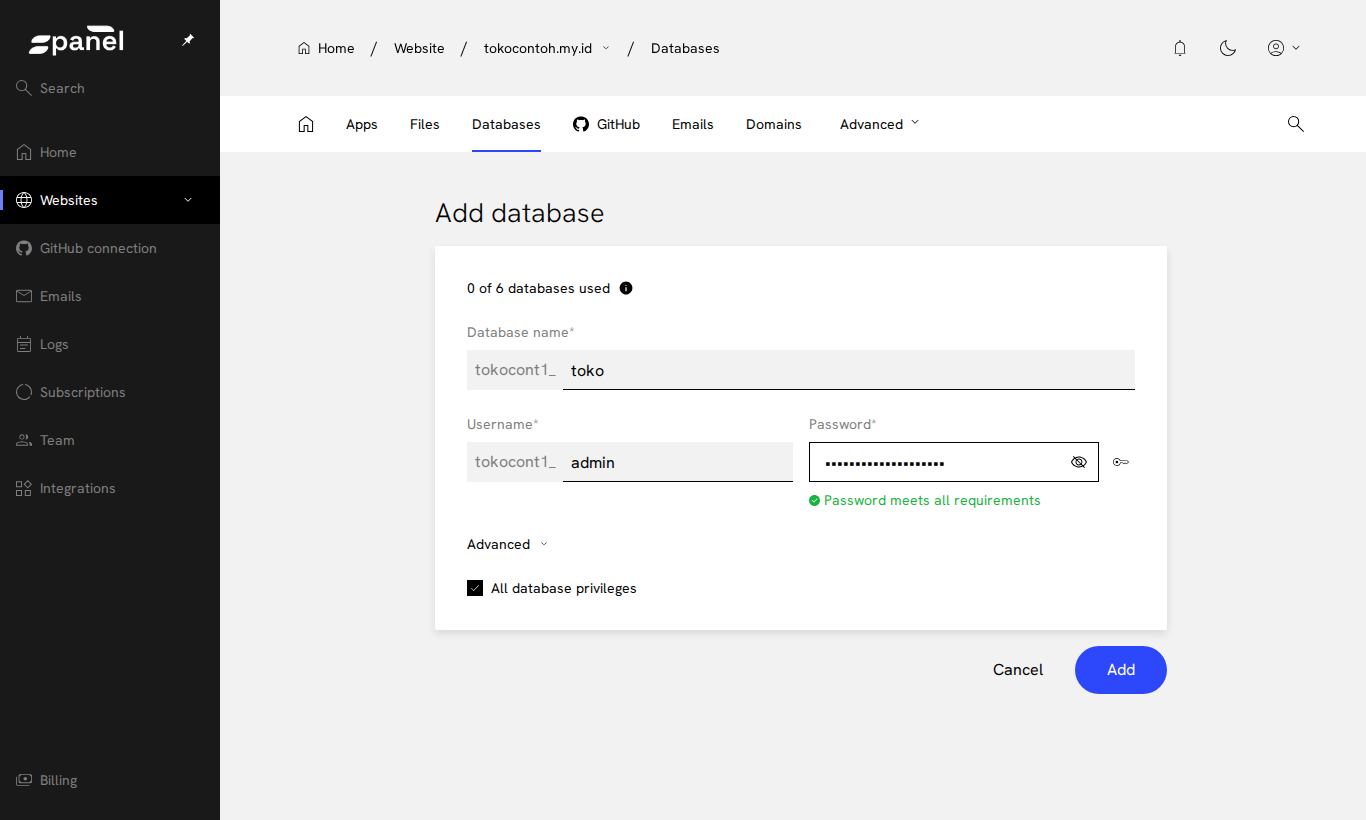This screenshot has width=1366, height=820.
Task: Click the Databases breadcrumb link
Action: 685,48
